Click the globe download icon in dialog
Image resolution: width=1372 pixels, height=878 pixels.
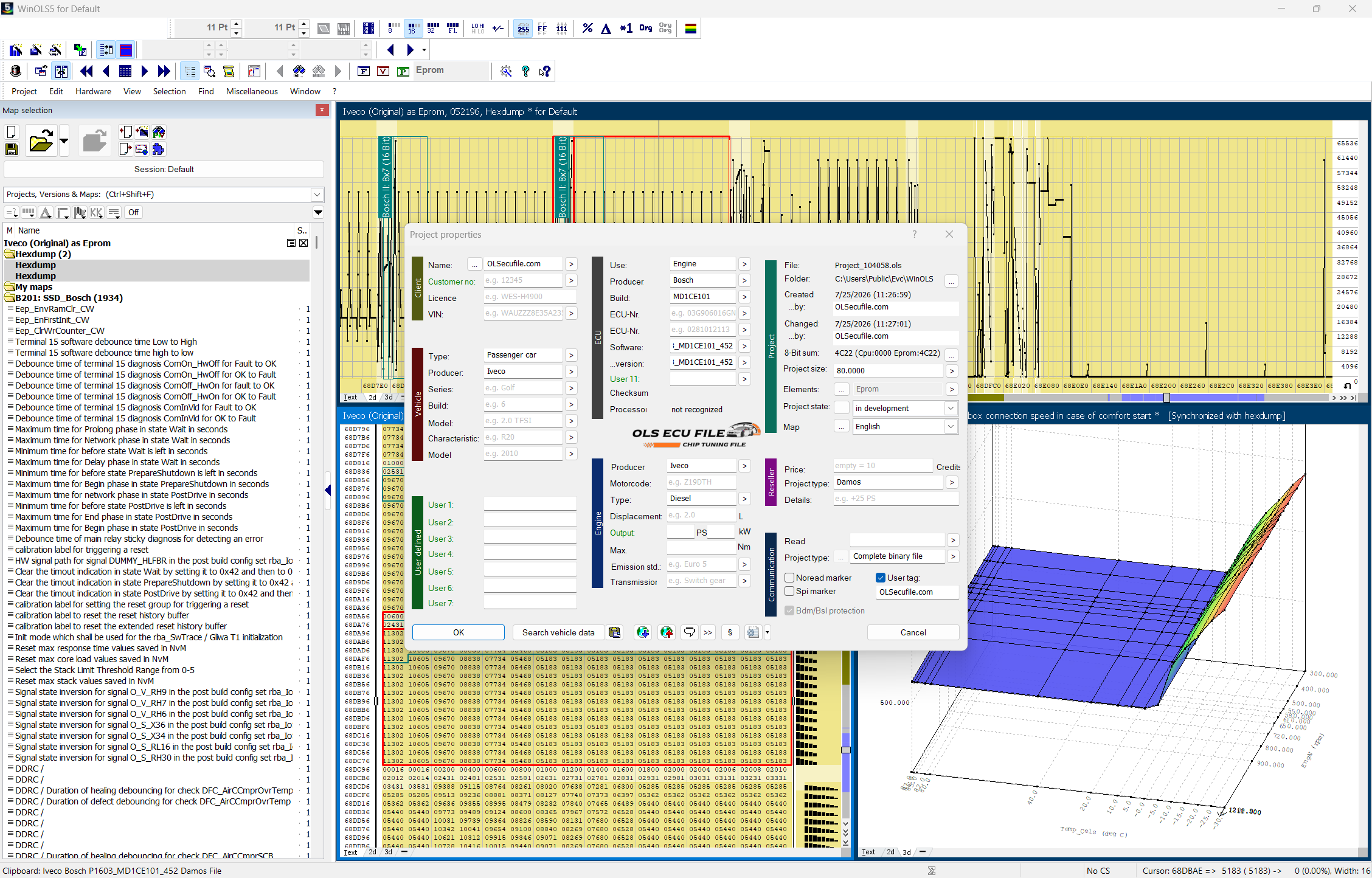[x=643, y=632]
